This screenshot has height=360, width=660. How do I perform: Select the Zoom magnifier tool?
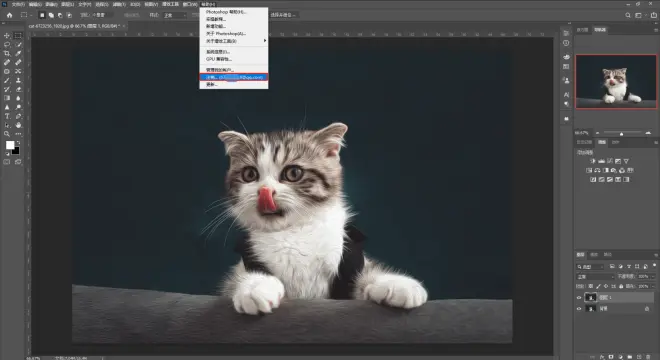point(7,134)
